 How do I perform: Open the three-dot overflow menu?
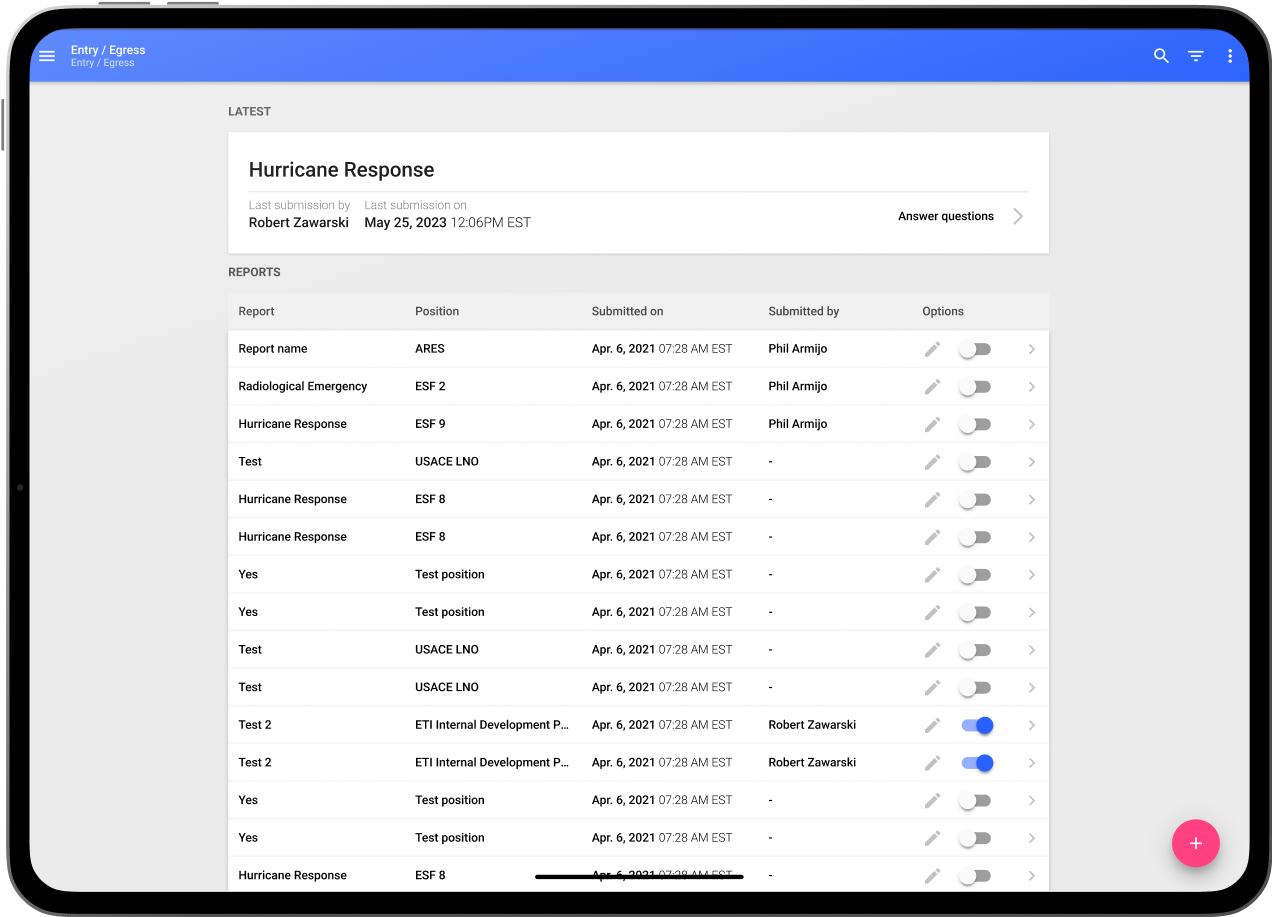point(1230,56)
